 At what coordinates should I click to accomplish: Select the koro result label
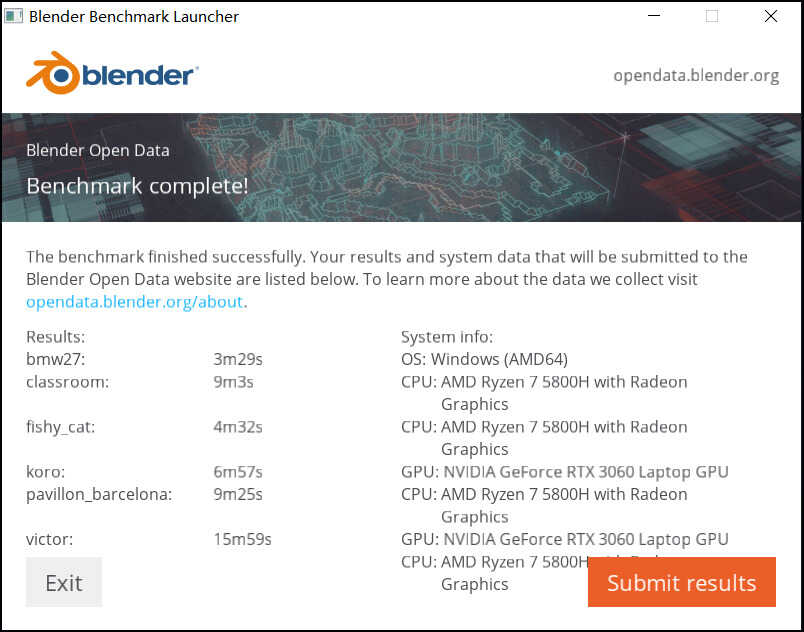[46, 472]
